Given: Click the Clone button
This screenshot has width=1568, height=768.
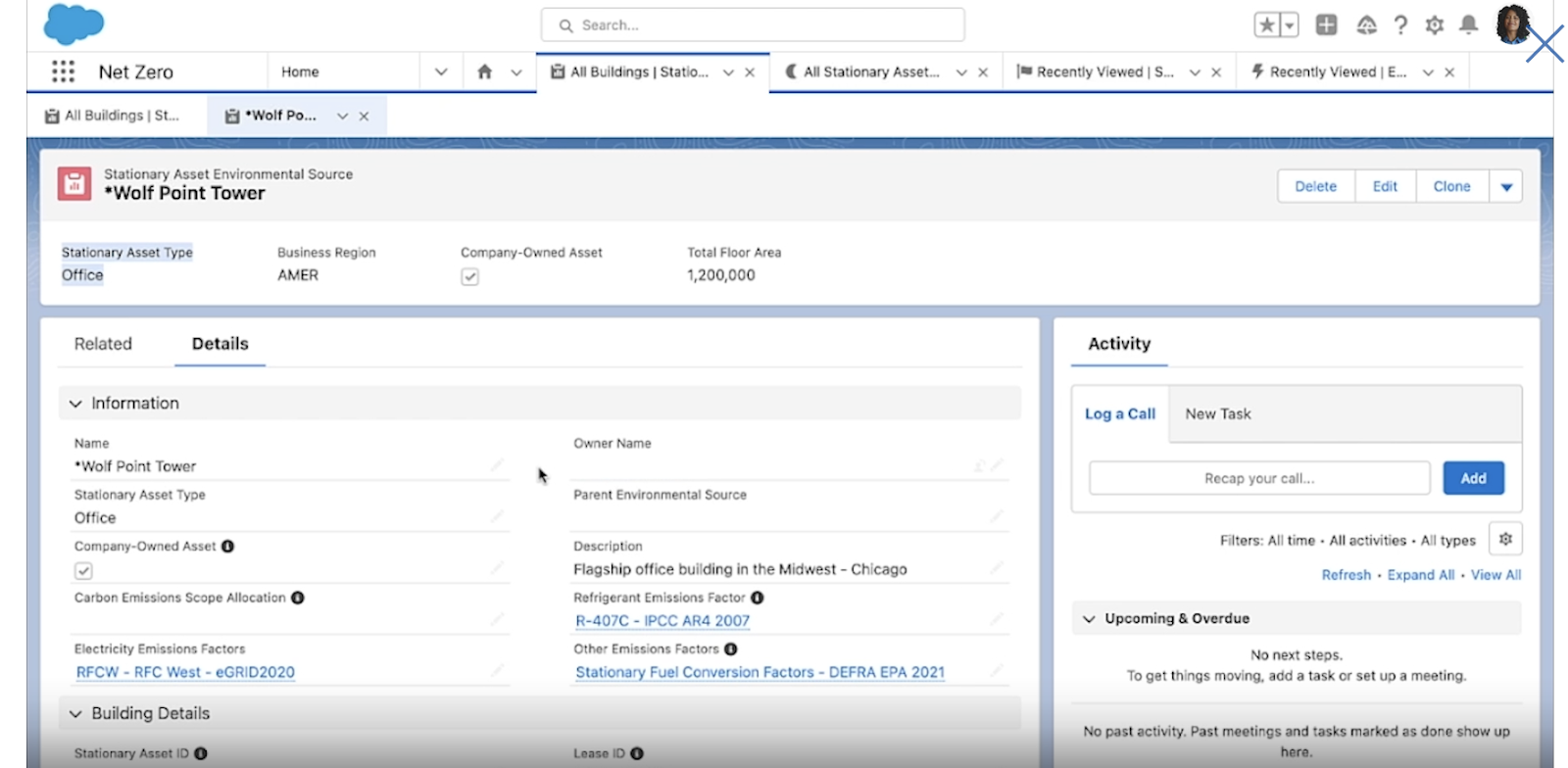Looking at the screenshot, I should 1452,186.
